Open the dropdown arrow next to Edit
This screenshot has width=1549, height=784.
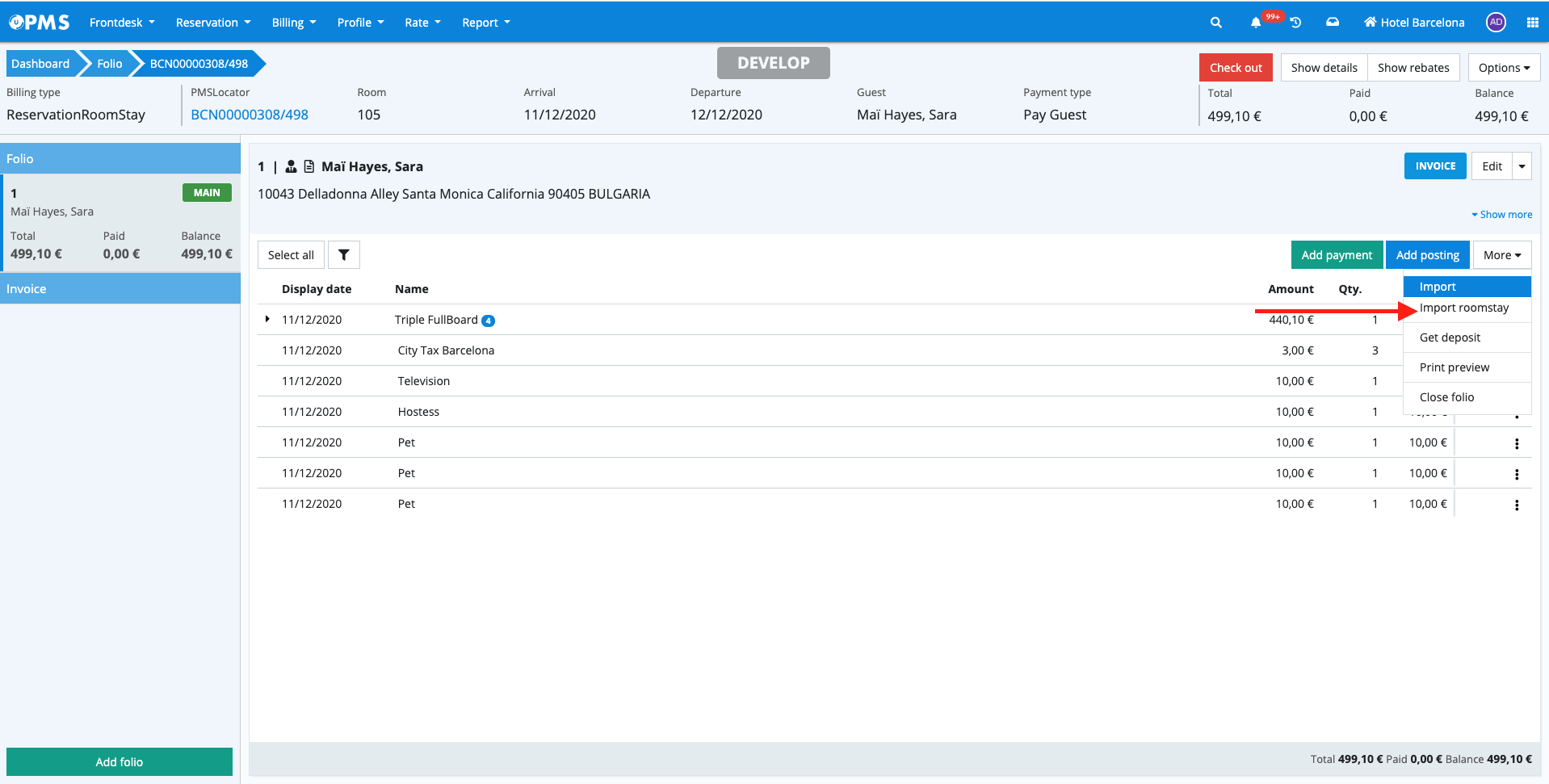point(1522,166)
